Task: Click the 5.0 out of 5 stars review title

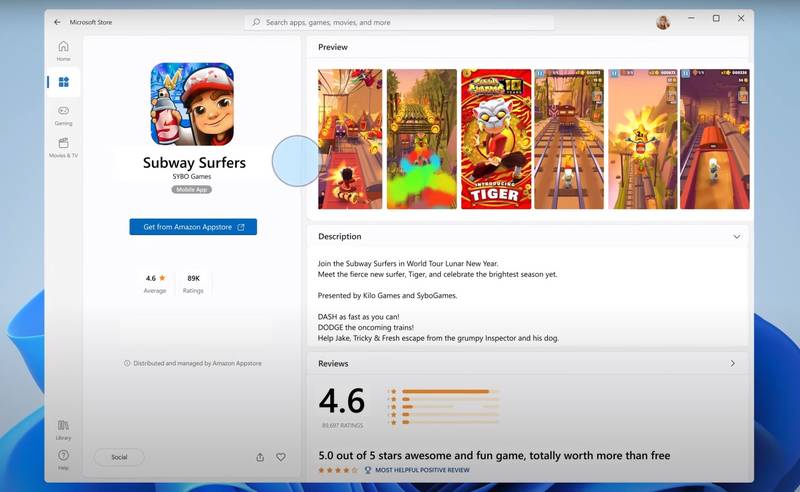Action: 494,455
